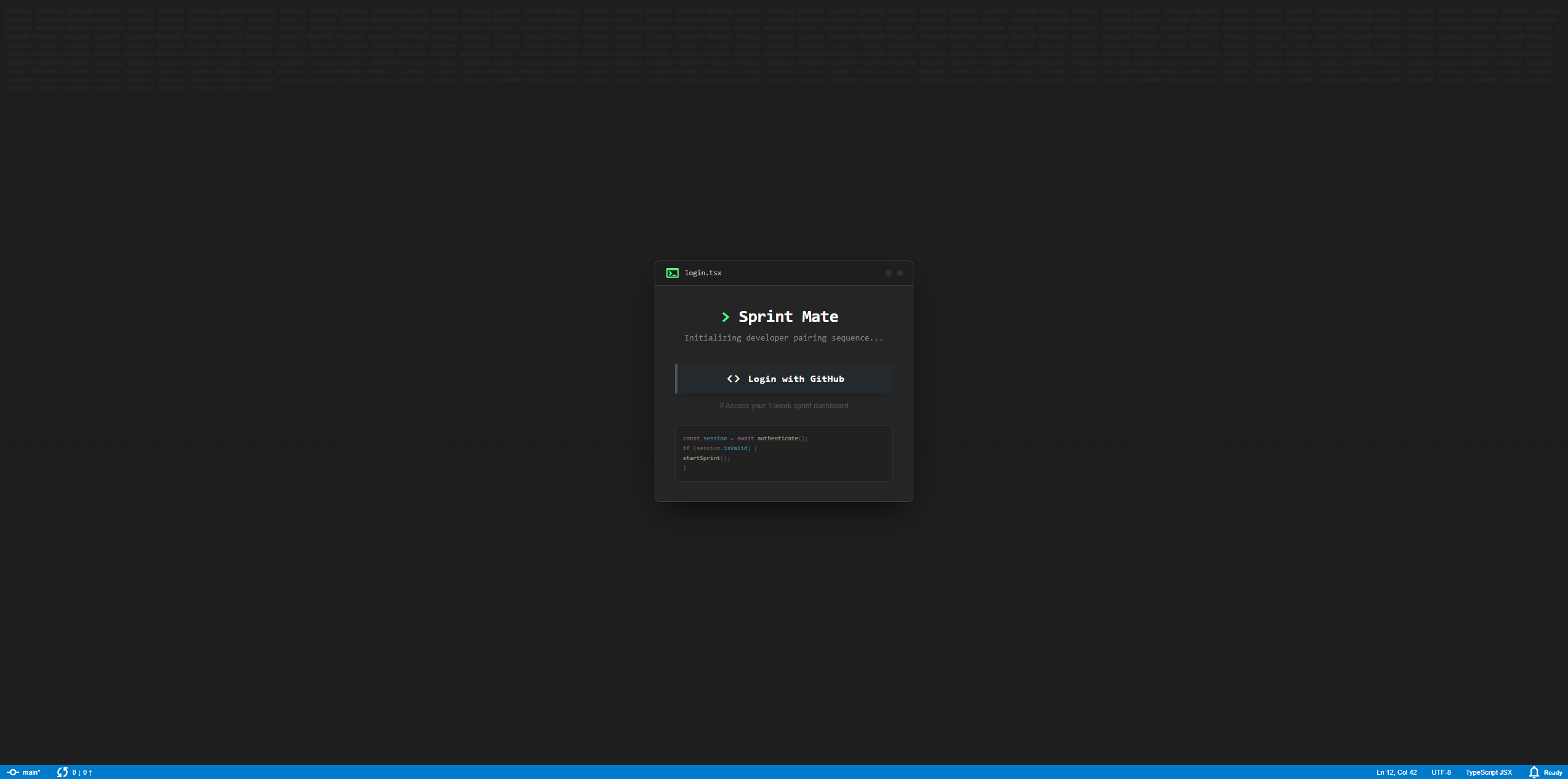Click the authenticate code snippet block
The width and height of the screenshot is (1568, 779).
pos(783,453)
